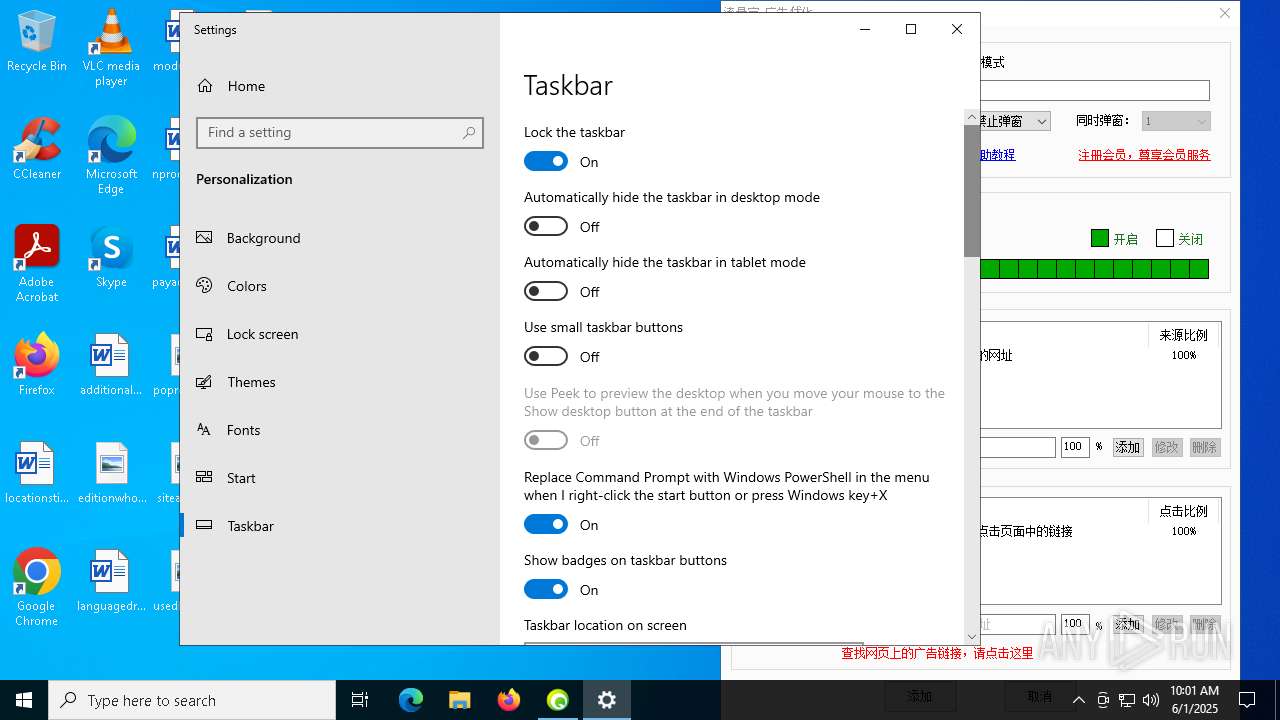Click the 来源比例 percent input field
This screenshot has height=720, width=1280.
(1075, 447)
